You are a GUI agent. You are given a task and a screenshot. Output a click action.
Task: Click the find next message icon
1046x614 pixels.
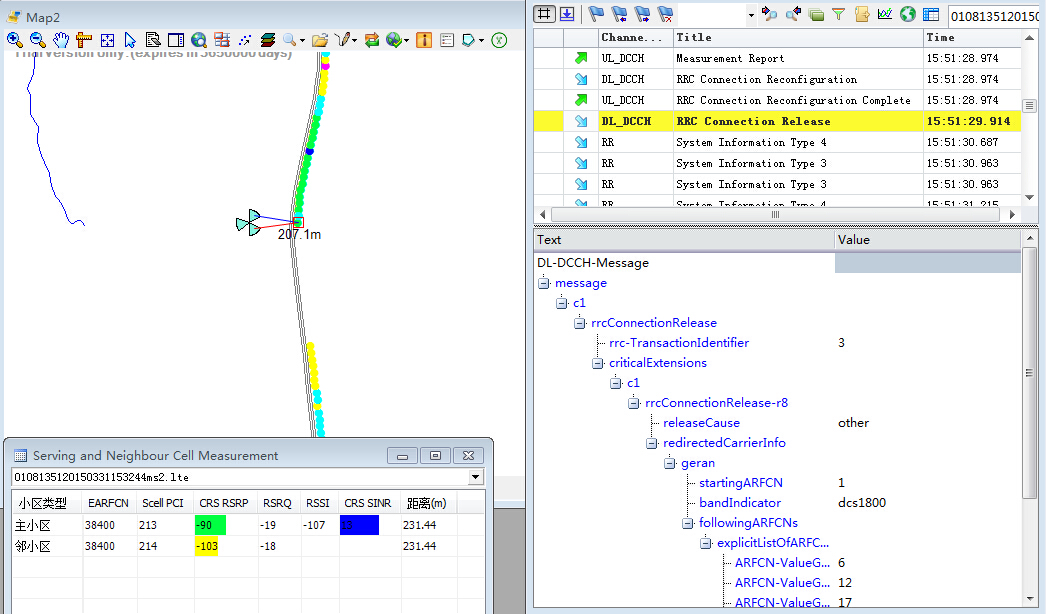coord(793,14)
